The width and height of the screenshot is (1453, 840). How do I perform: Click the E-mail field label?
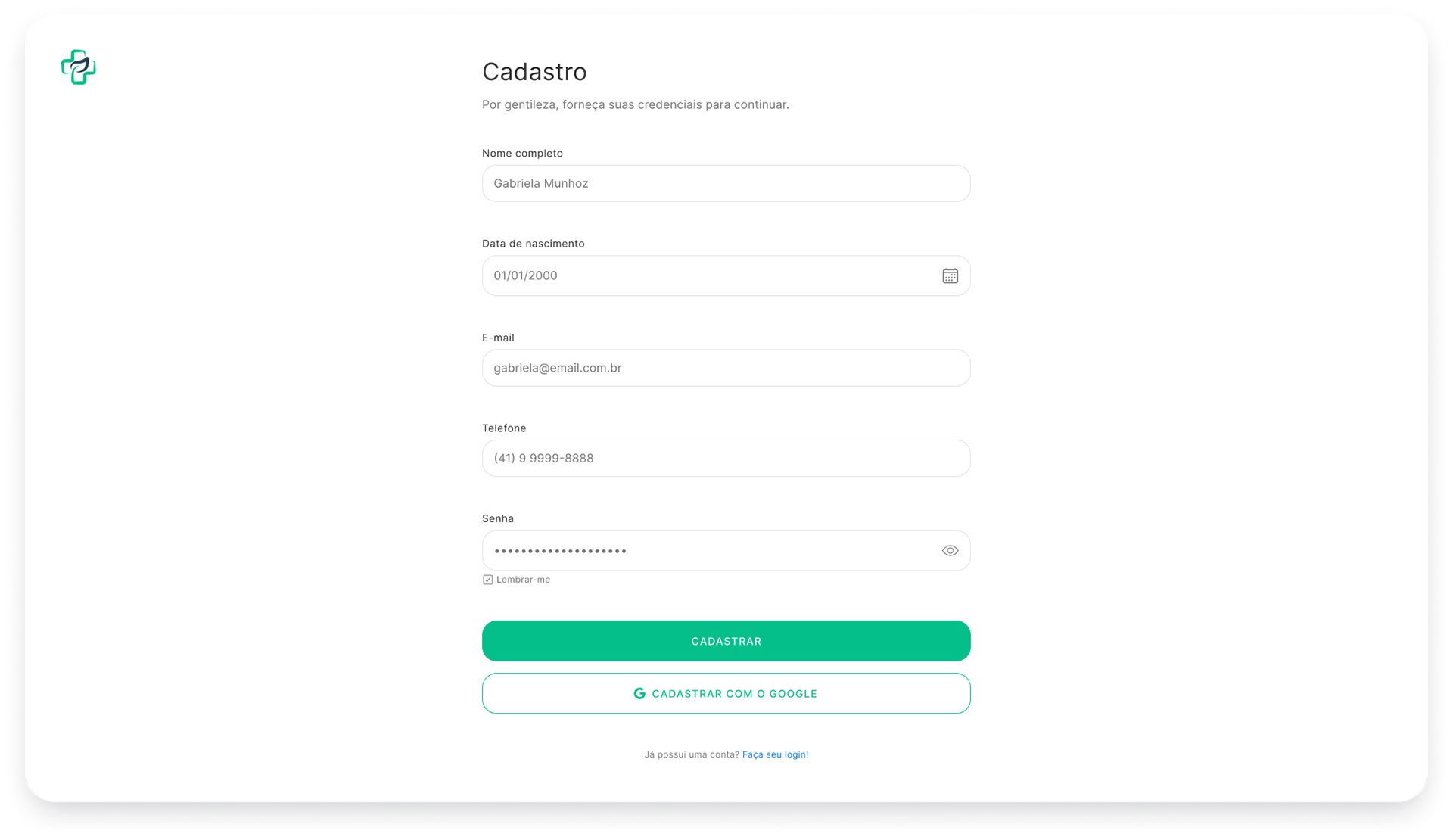498,338
